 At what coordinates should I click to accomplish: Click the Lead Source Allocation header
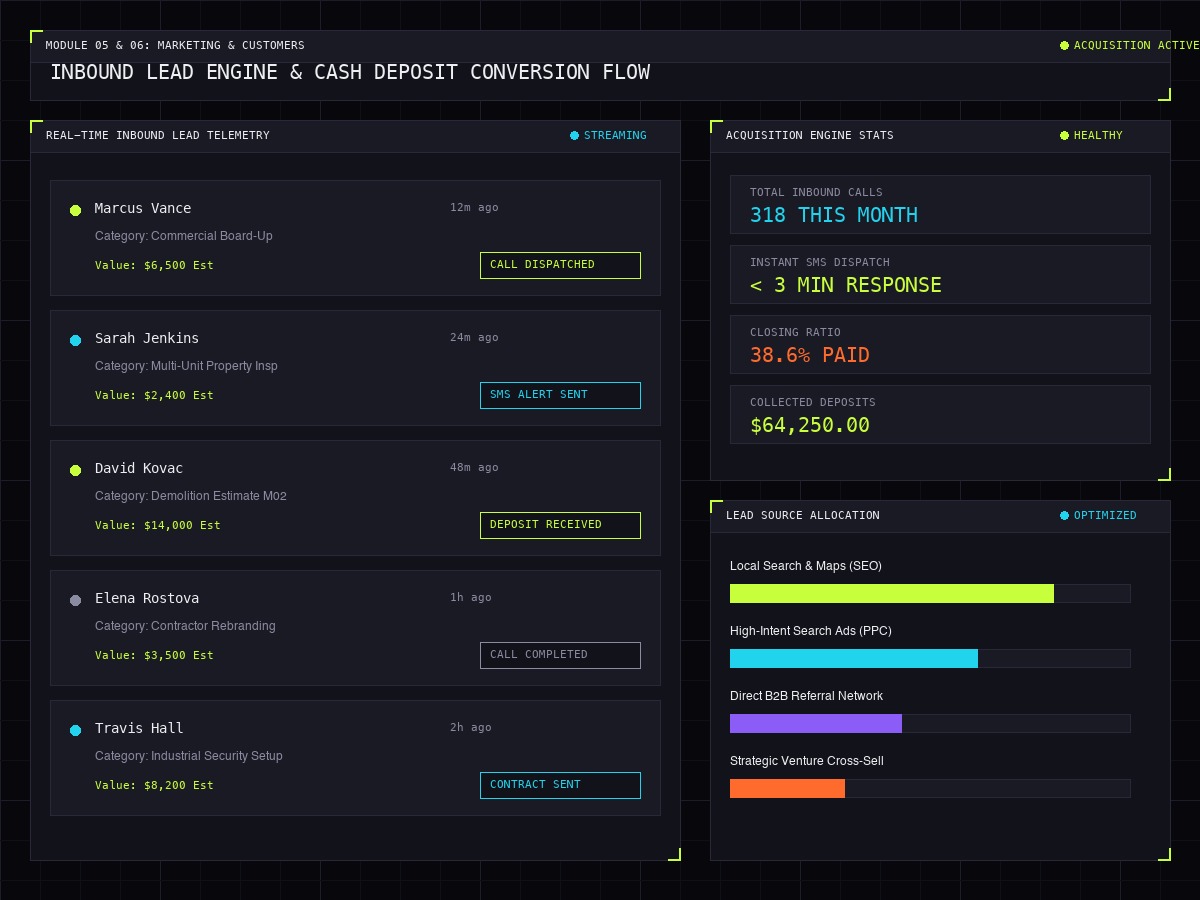(803, 515)
